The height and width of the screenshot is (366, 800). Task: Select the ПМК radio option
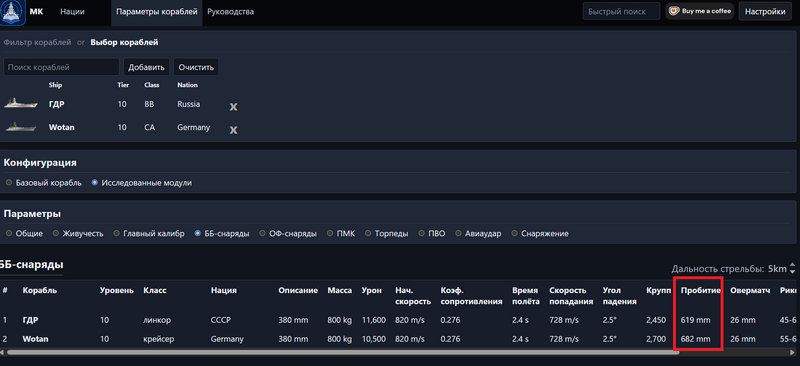click(341, 233)
